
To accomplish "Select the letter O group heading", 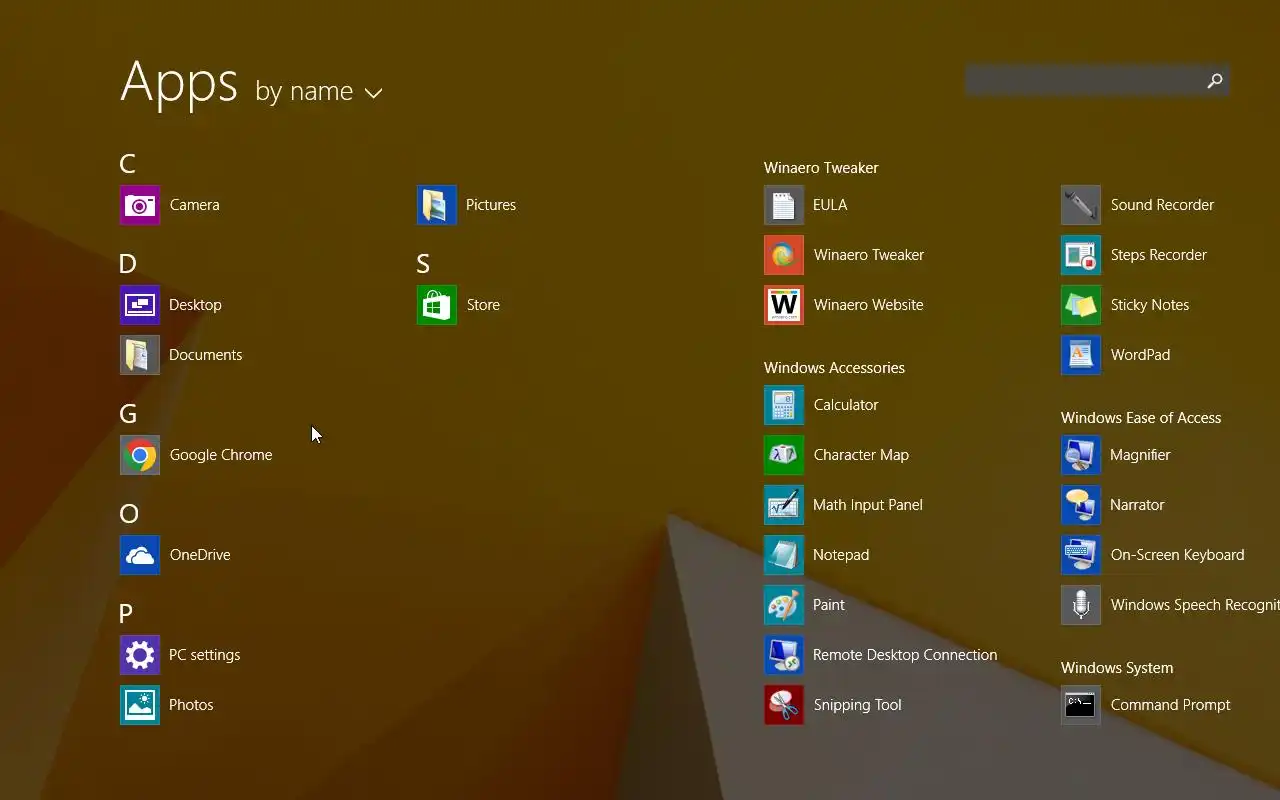I will (129, 514).
